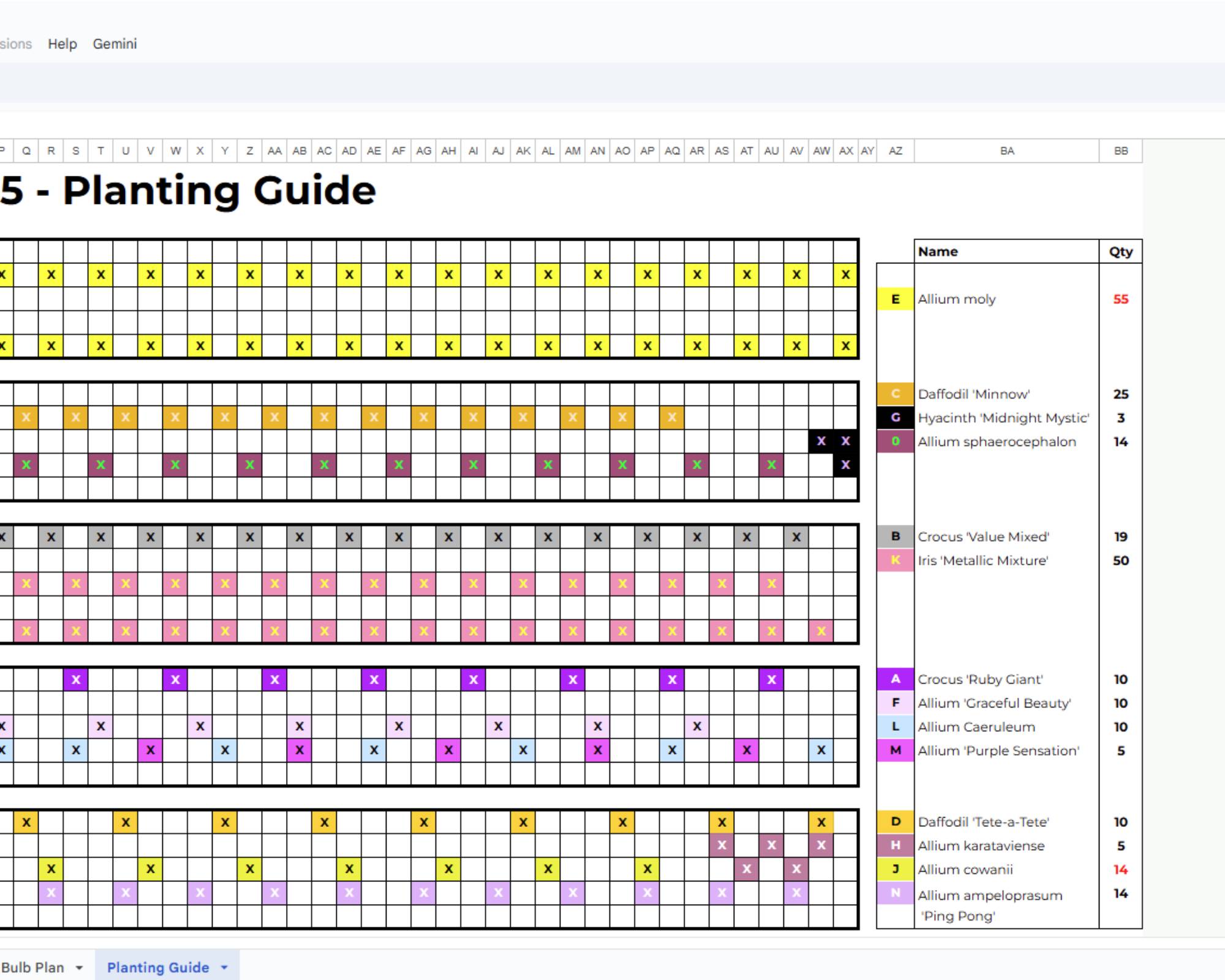Click the yellow Allium moly legend swatch E
Viewport: 1225px width, 980px height.
coord(895,300)
